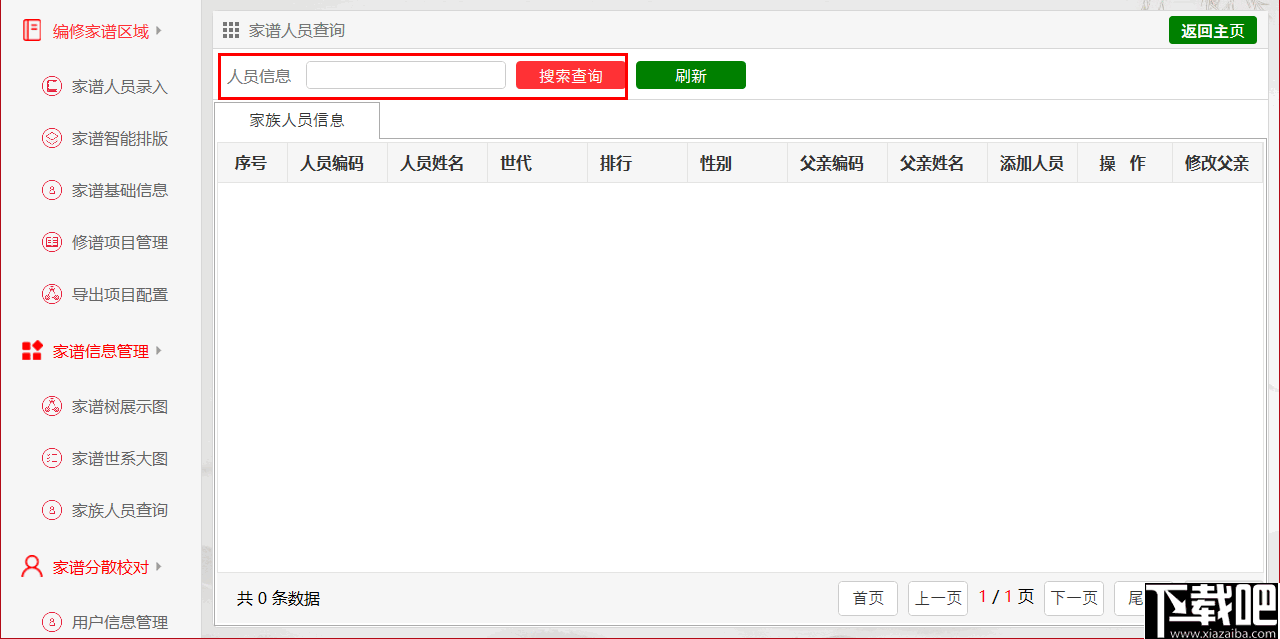The image size is (1280, 639).
Task: Click the icon beside 家族人员查询
Action: pyautogui.click(x=52, y=510)
